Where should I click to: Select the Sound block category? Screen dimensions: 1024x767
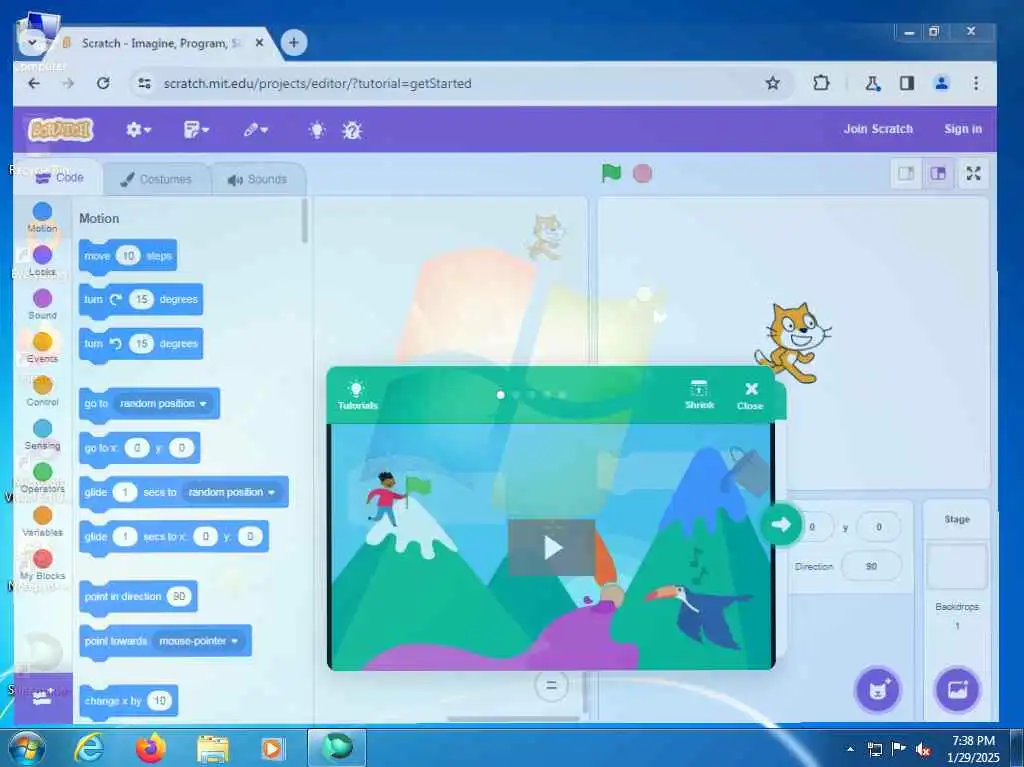(42, 304)
